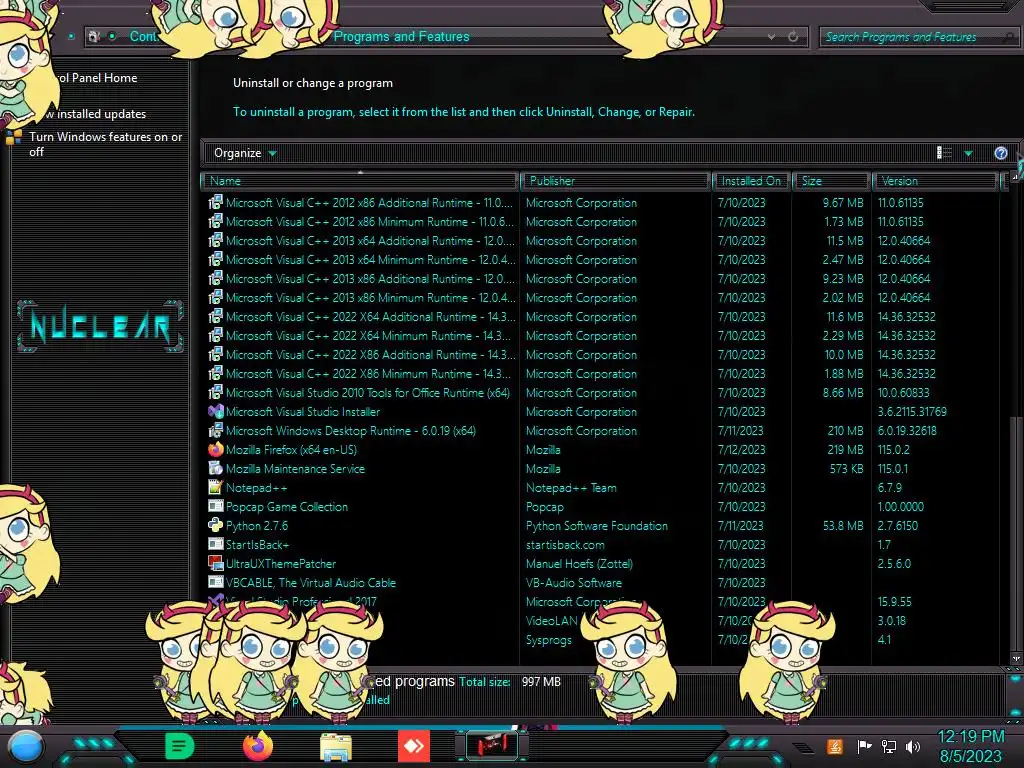Select the Microsoft Visual Studio Installer icon
This screenshot has height=768, width=1024.
(x=216, y=411)
